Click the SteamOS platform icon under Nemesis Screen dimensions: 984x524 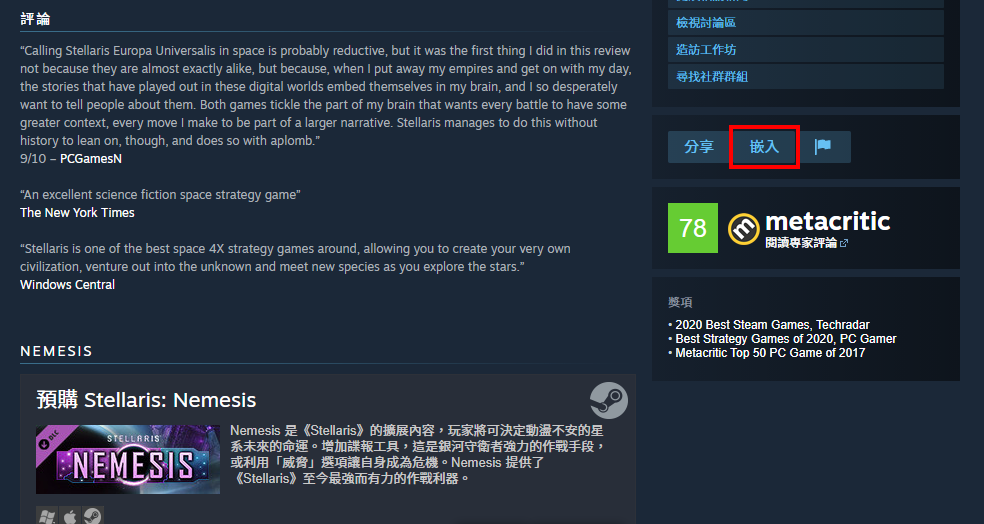tap(93, 516)
